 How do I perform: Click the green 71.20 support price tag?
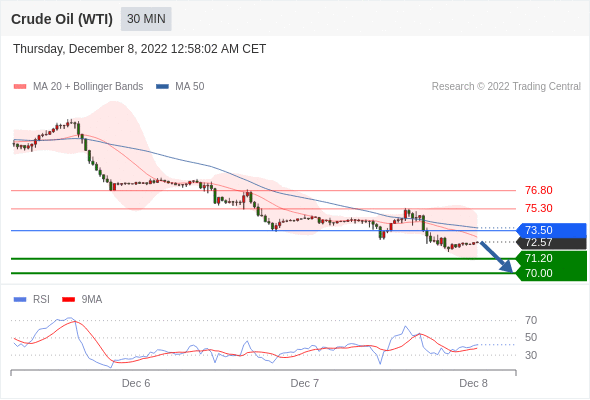(x=551, y=259)
